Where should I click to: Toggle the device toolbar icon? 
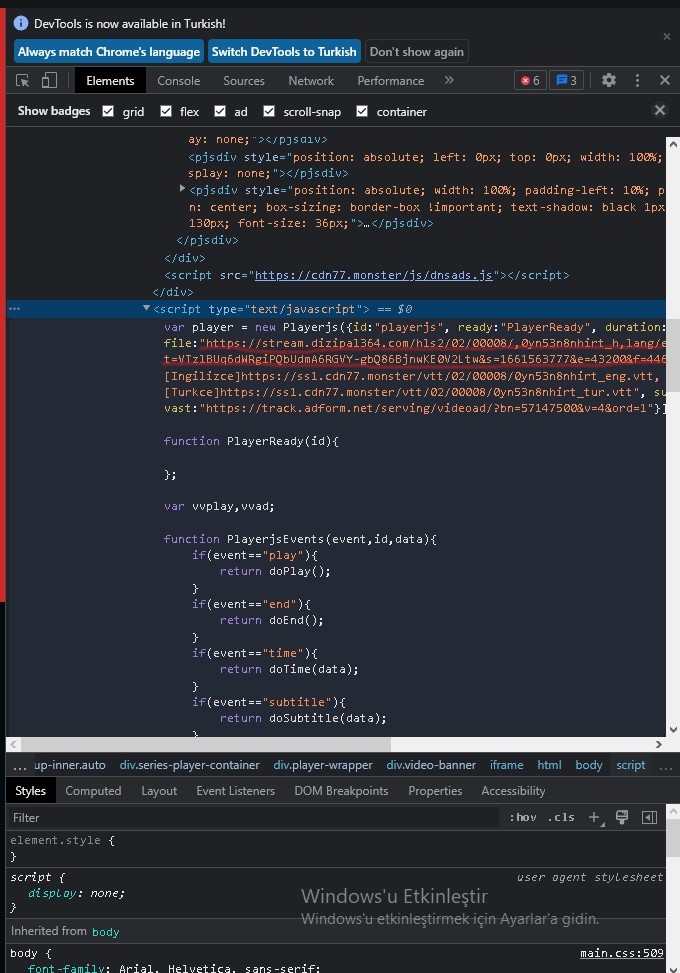tap(49, 81)
